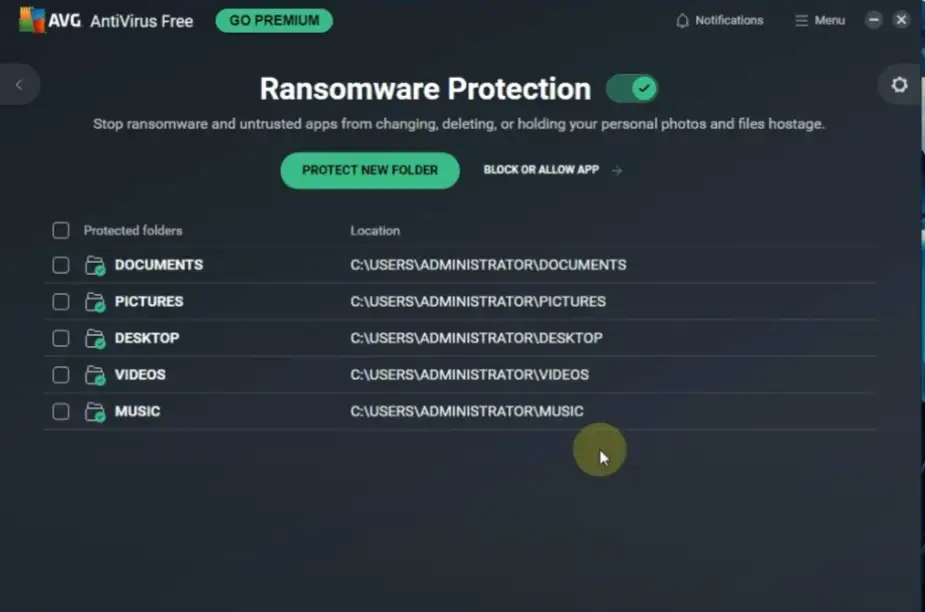Screen dimensions: 925x612
Task: Go back using left arrow button
Action: pos(18,85)
